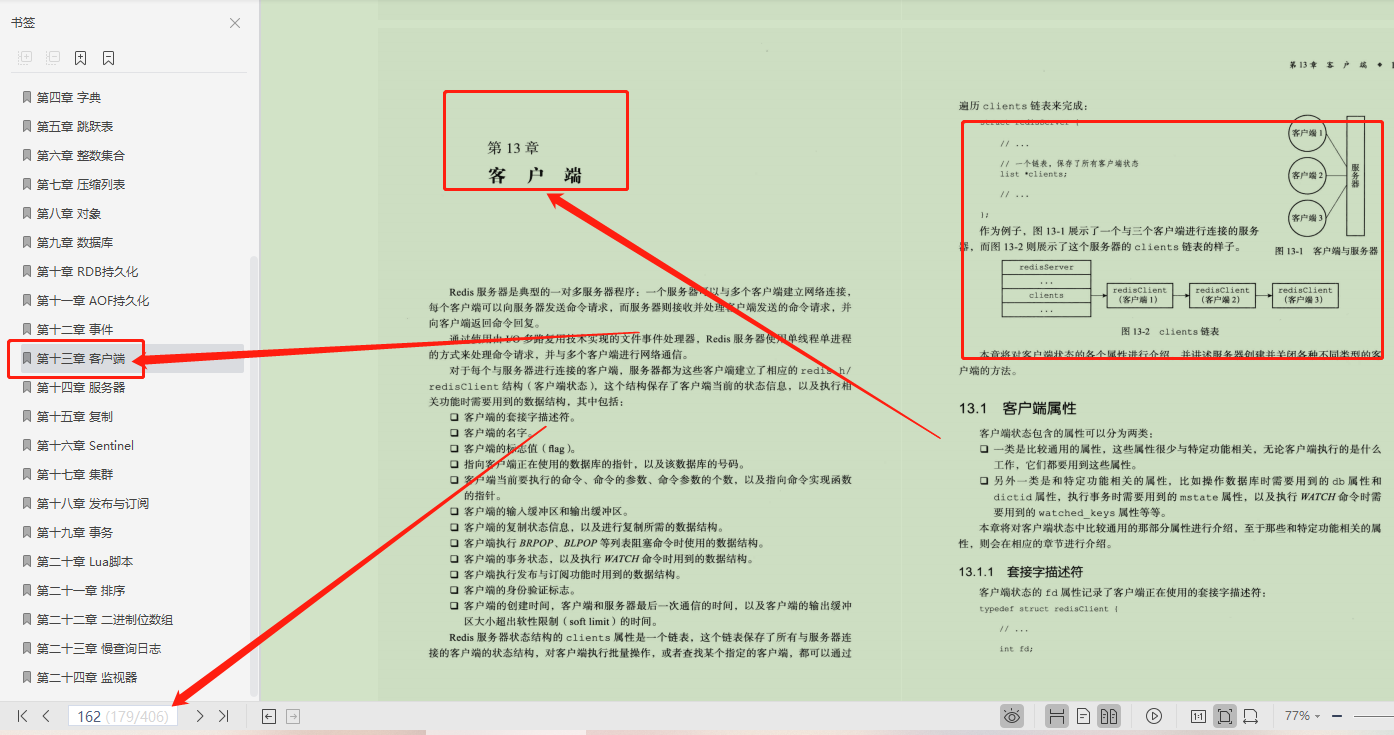Open bookmark 第二十二章 二进制位数组
This screenshot has width=1394, height=735.
105,619
